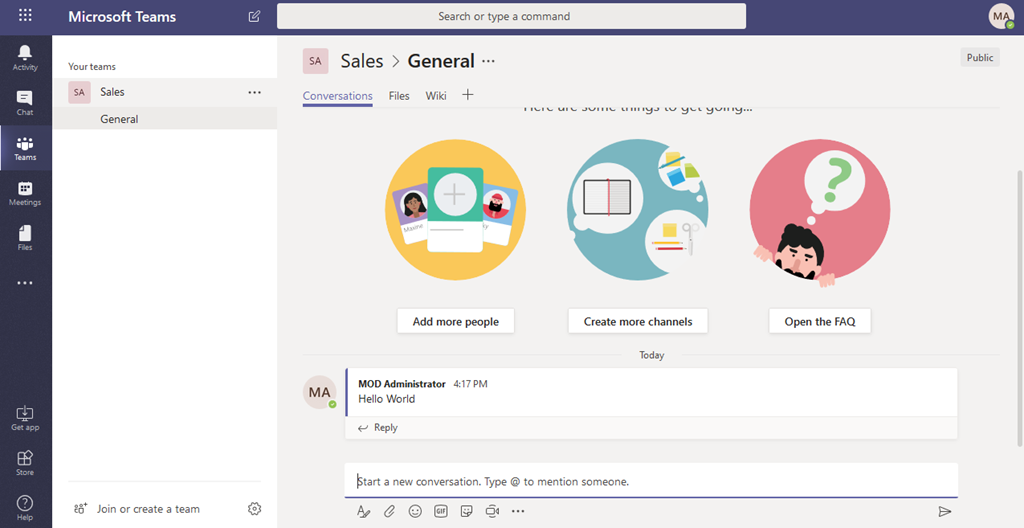The image size is (1024, 528).
Task: Switch to the Files tab
Action: pyautogui.click(x=399, y=96)
